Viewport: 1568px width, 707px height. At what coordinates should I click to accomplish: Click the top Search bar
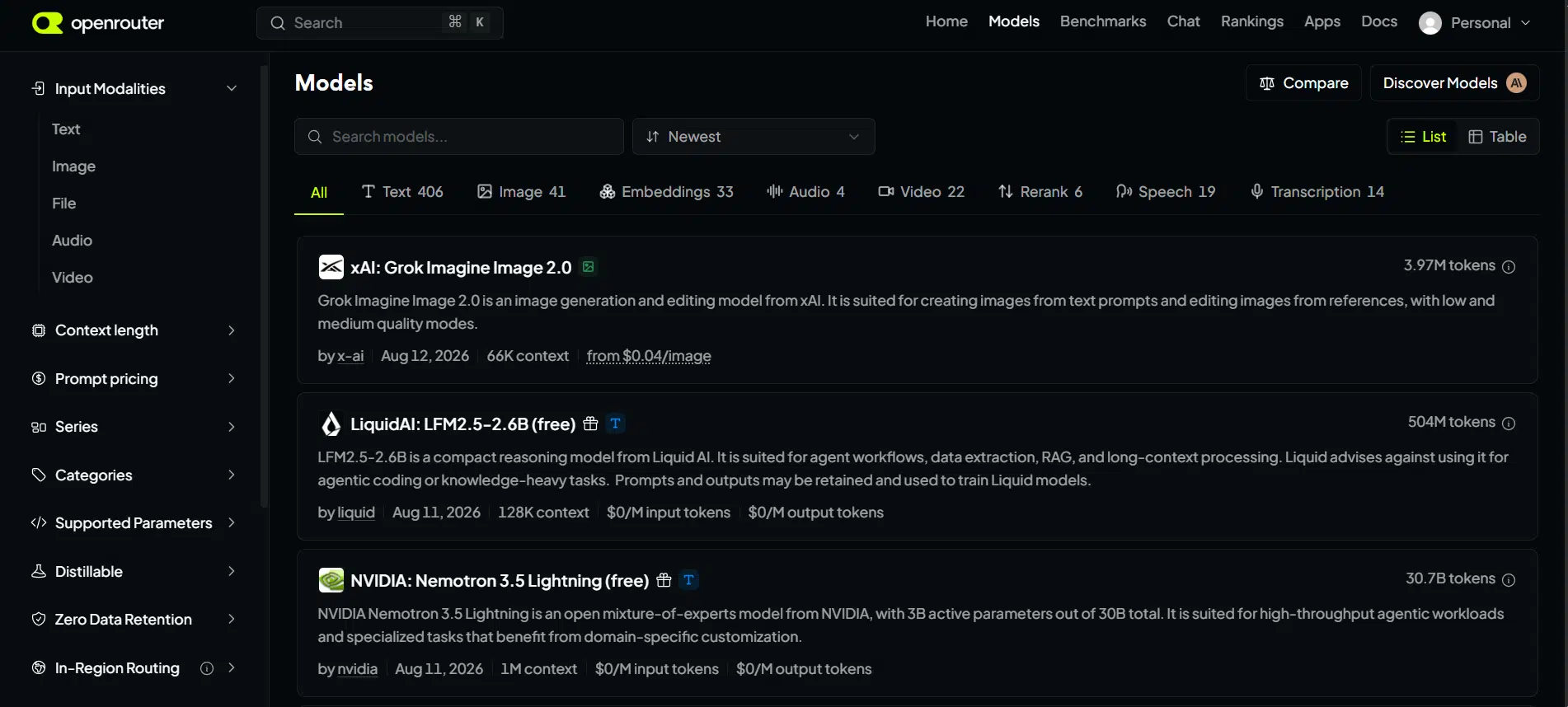point(380,23)
